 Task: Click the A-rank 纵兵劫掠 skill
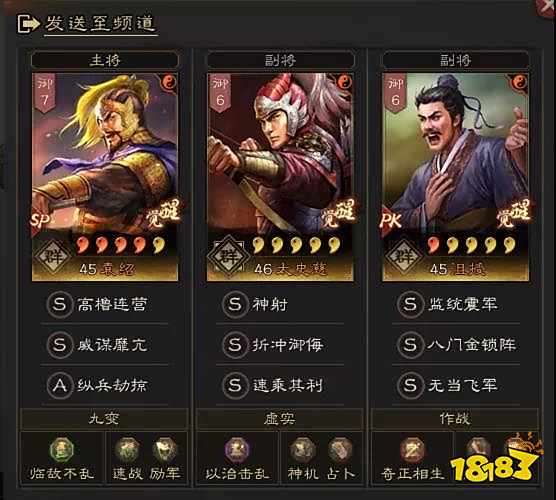pos(105,385)
